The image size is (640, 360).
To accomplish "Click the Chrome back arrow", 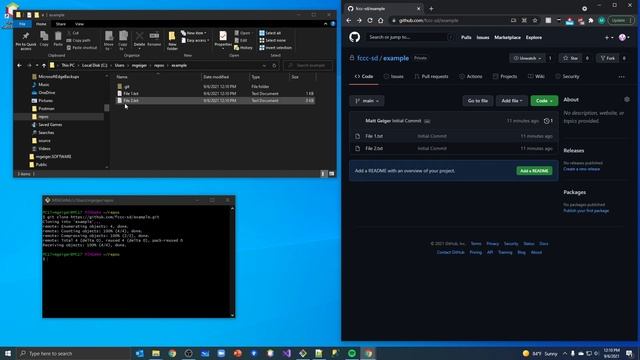I will tap(349, 20).
